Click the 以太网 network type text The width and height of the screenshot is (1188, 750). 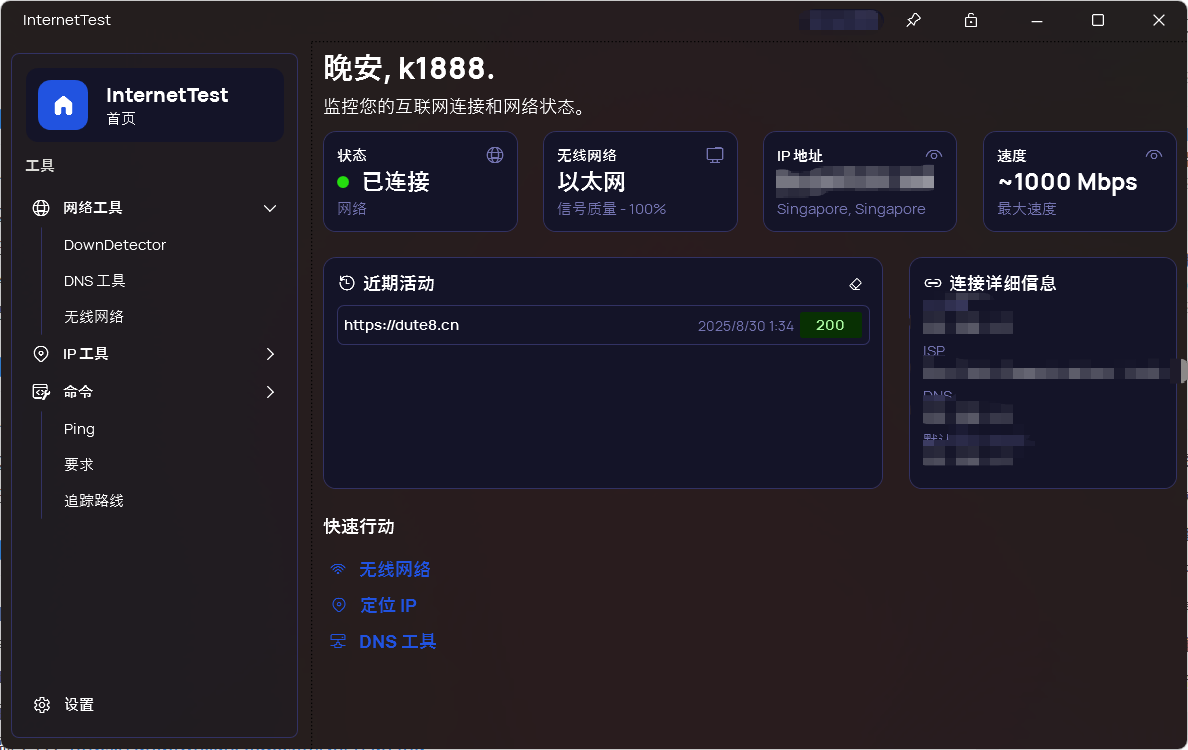(592, 182)
